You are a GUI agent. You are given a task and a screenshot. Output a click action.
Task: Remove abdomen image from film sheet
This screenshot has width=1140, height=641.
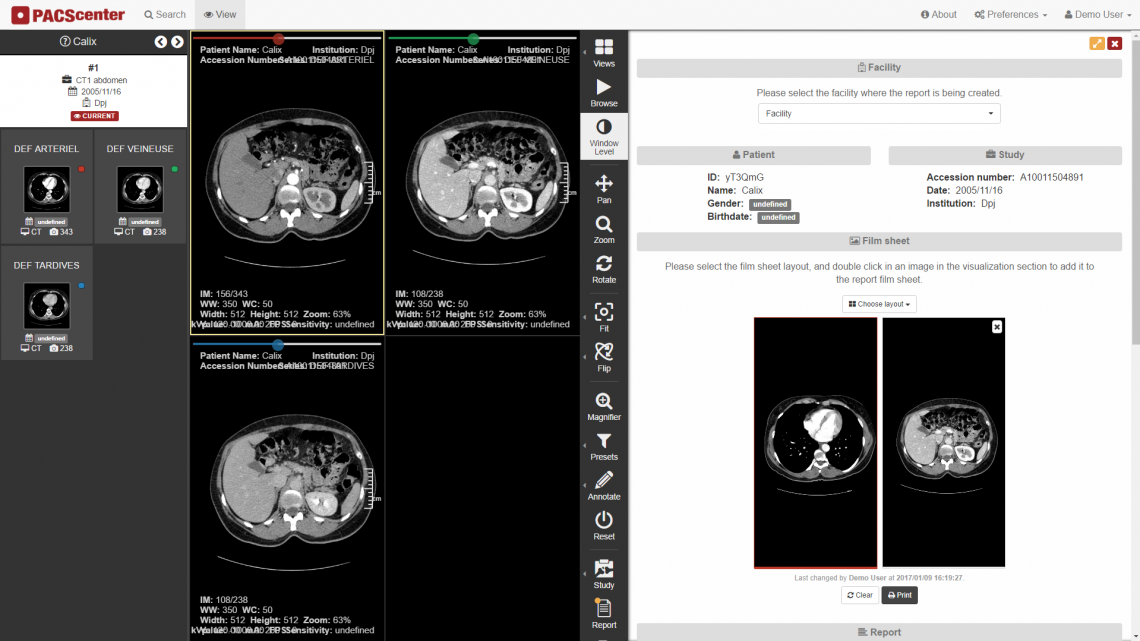pos(997,327)
